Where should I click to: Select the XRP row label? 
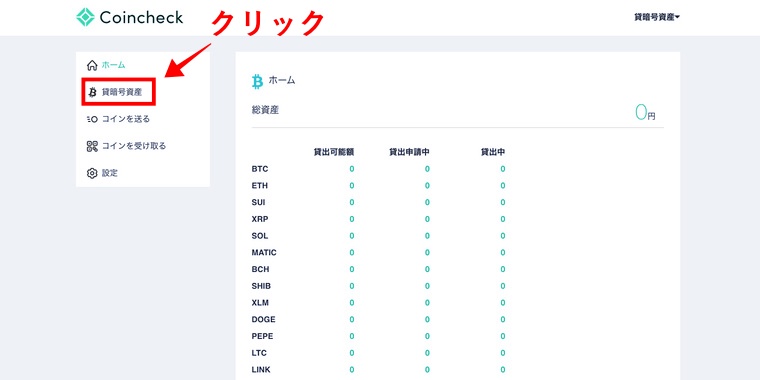(260, 219)
